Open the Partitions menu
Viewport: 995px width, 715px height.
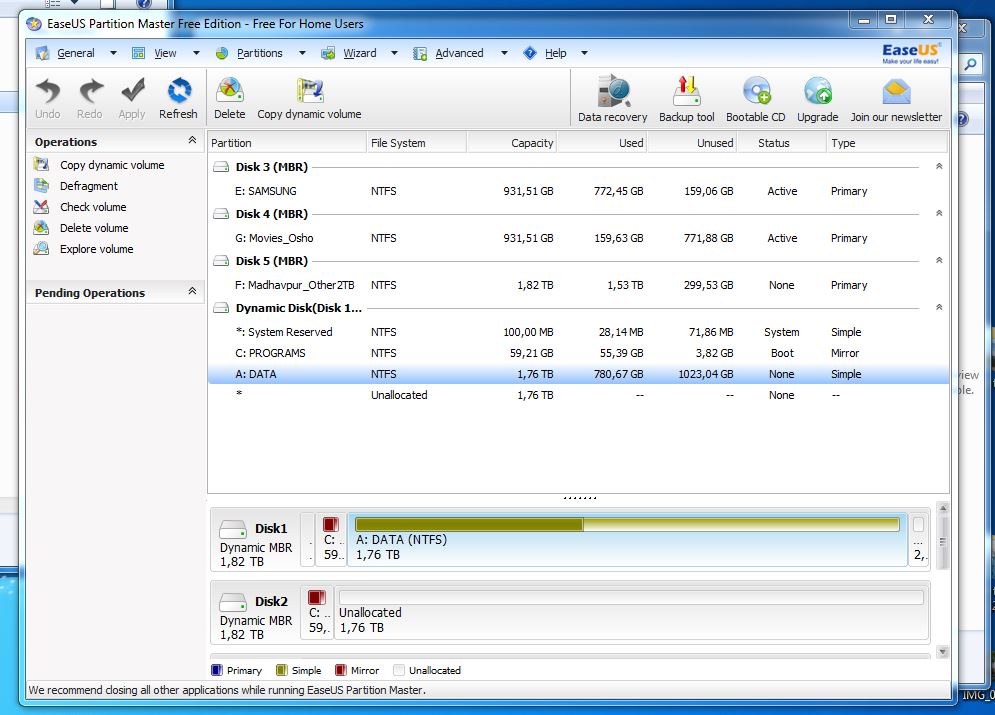[x=260, y=53]
